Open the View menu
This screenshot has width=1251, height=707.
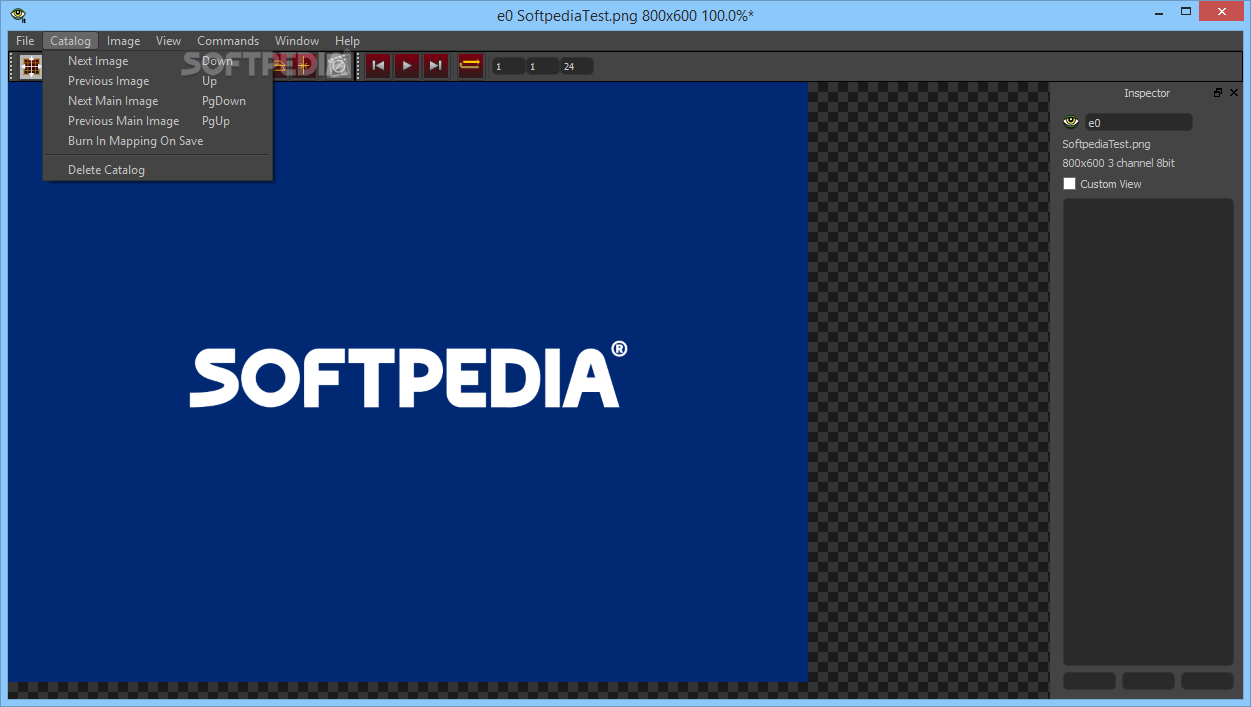[x=169, y=41]
